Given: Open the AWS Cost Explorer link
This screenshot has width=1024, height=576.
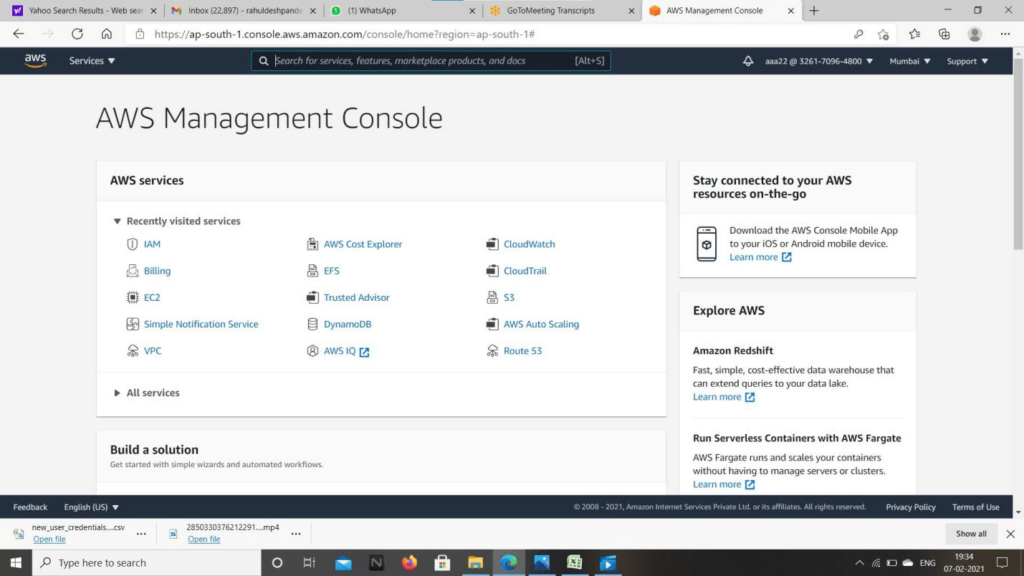Looking at the screenshot, I should point(363,244).
